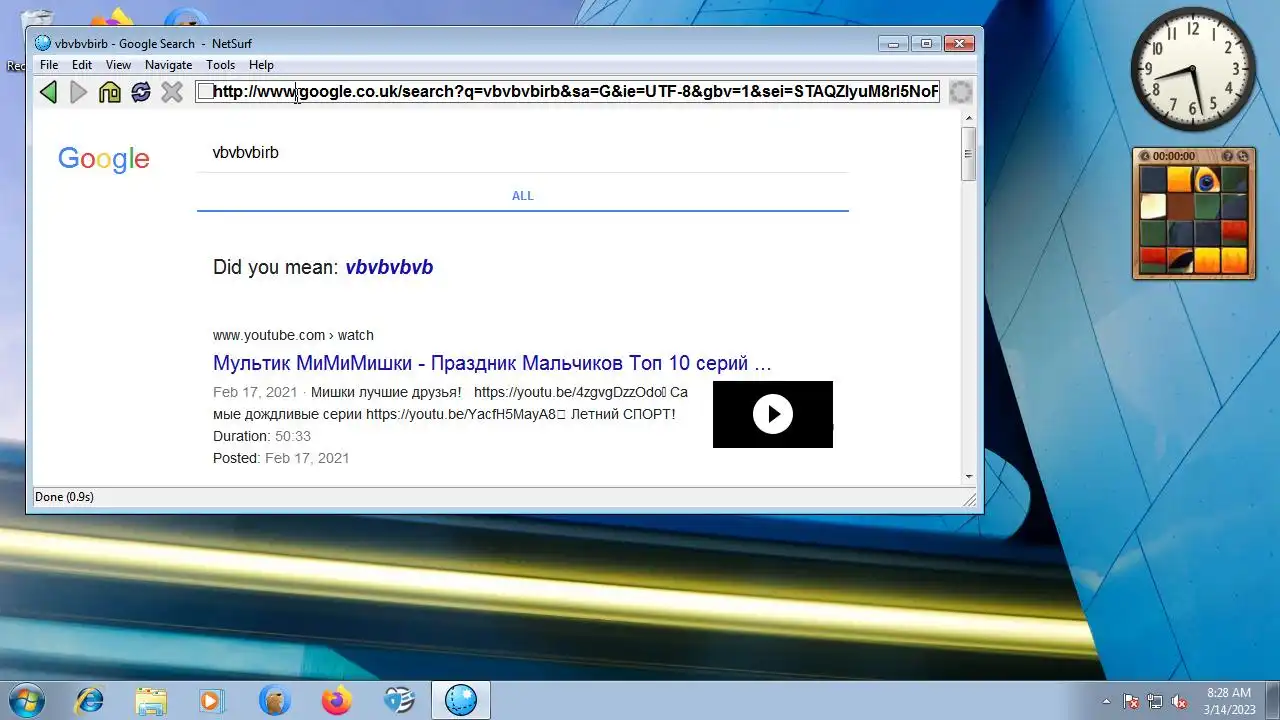Close the NetSurf window
The height and width of the screenshot is (720, 1280).
pyautogui.click(x=959, y=43)
